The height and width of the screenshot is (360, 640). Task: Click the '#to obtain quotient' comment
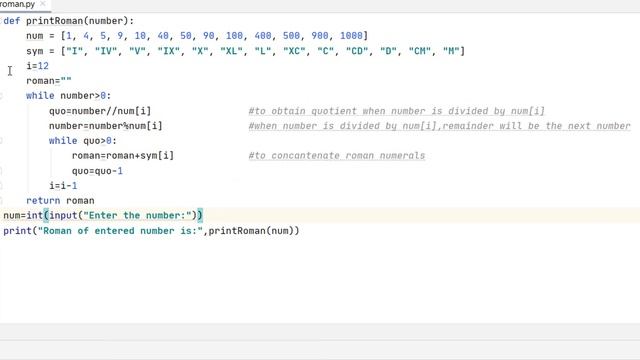tap(397, 111)
